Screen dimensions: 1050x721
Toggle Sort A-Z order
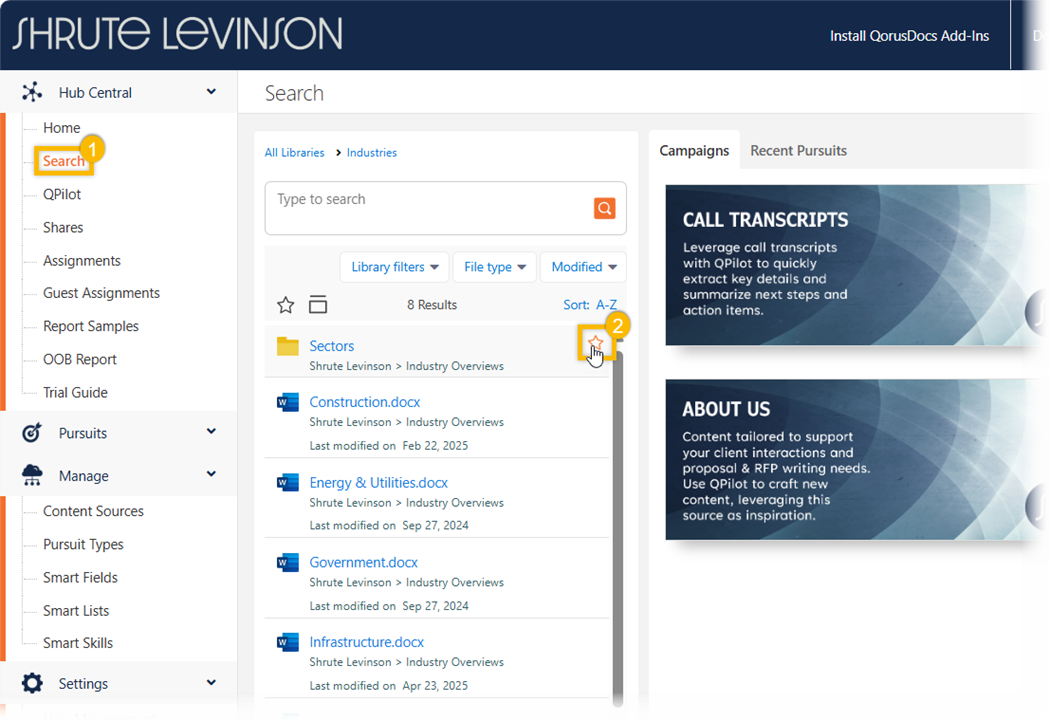pos(590,305)
